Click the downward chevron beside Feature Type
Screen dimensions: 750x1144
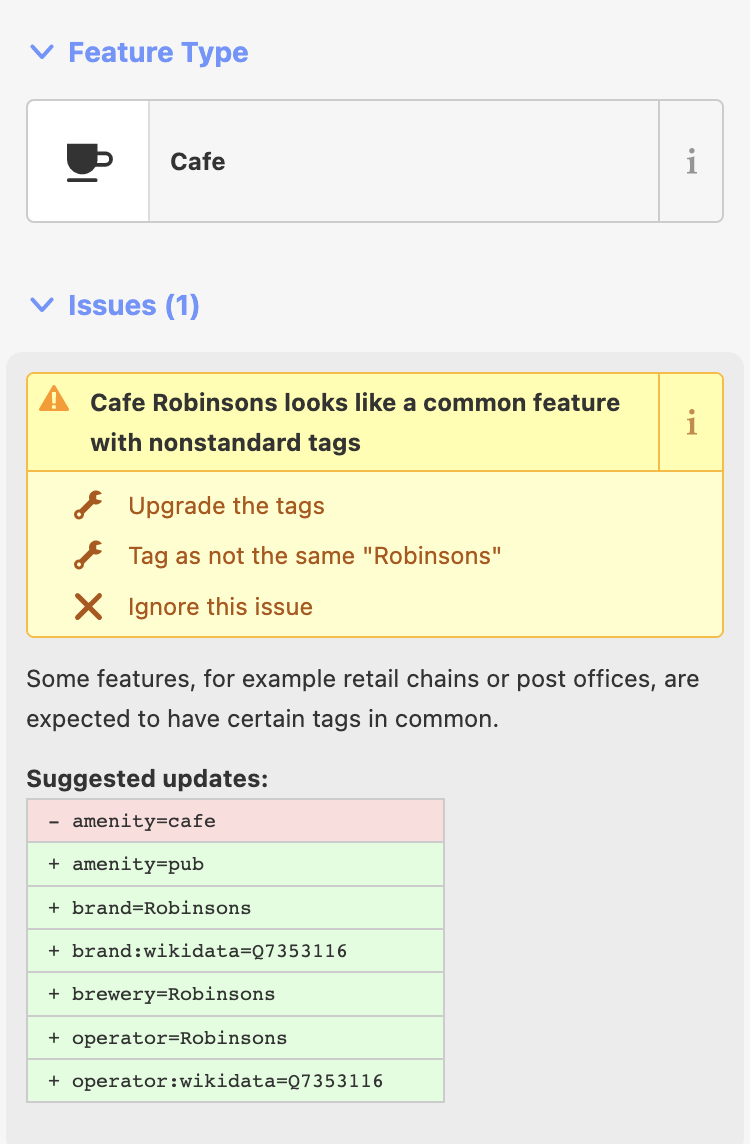pyautogui.click(x=41, y=52)
